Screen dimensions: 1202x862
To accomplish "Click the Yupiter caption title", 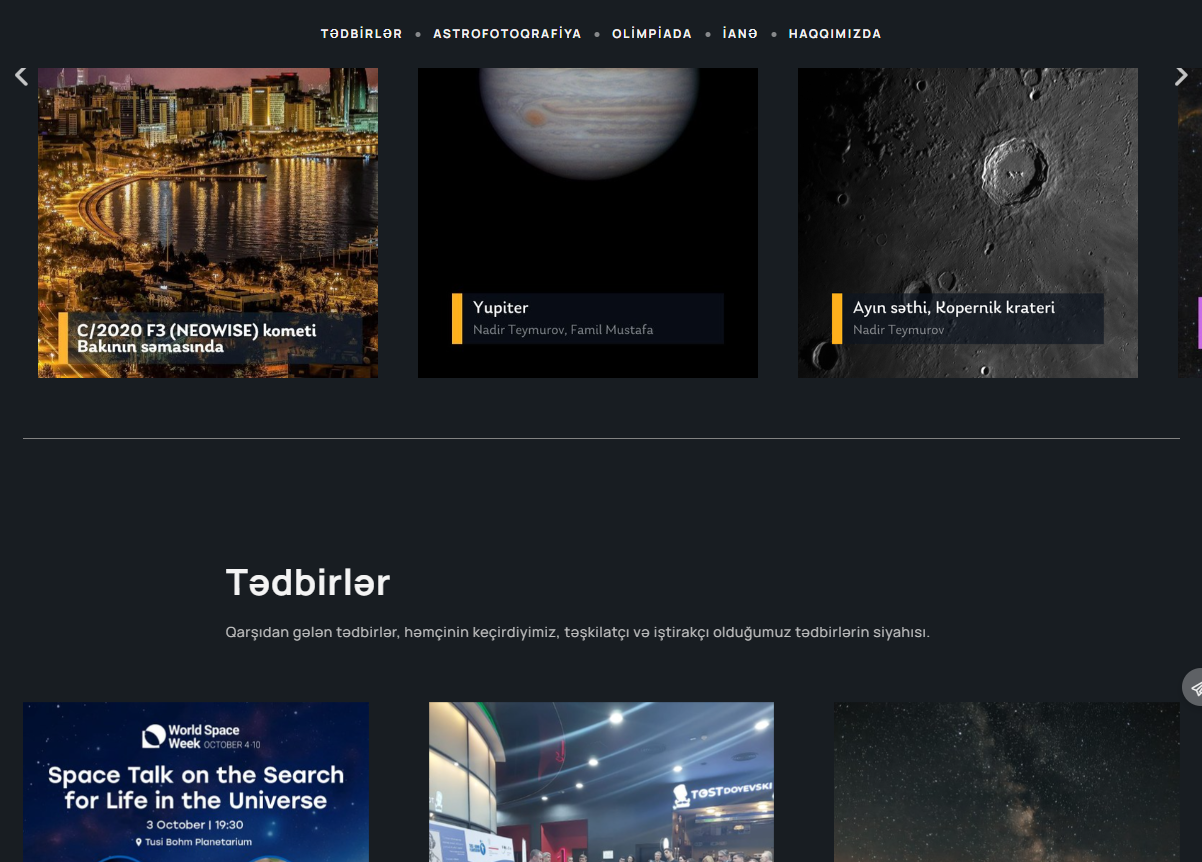I will click(500, 307).
